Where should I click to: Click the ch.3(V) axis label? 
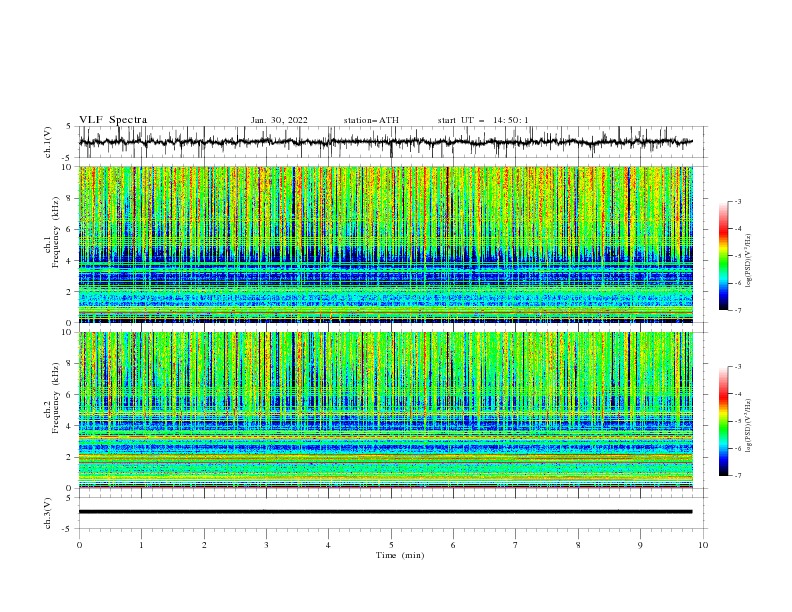pos(48,513)
